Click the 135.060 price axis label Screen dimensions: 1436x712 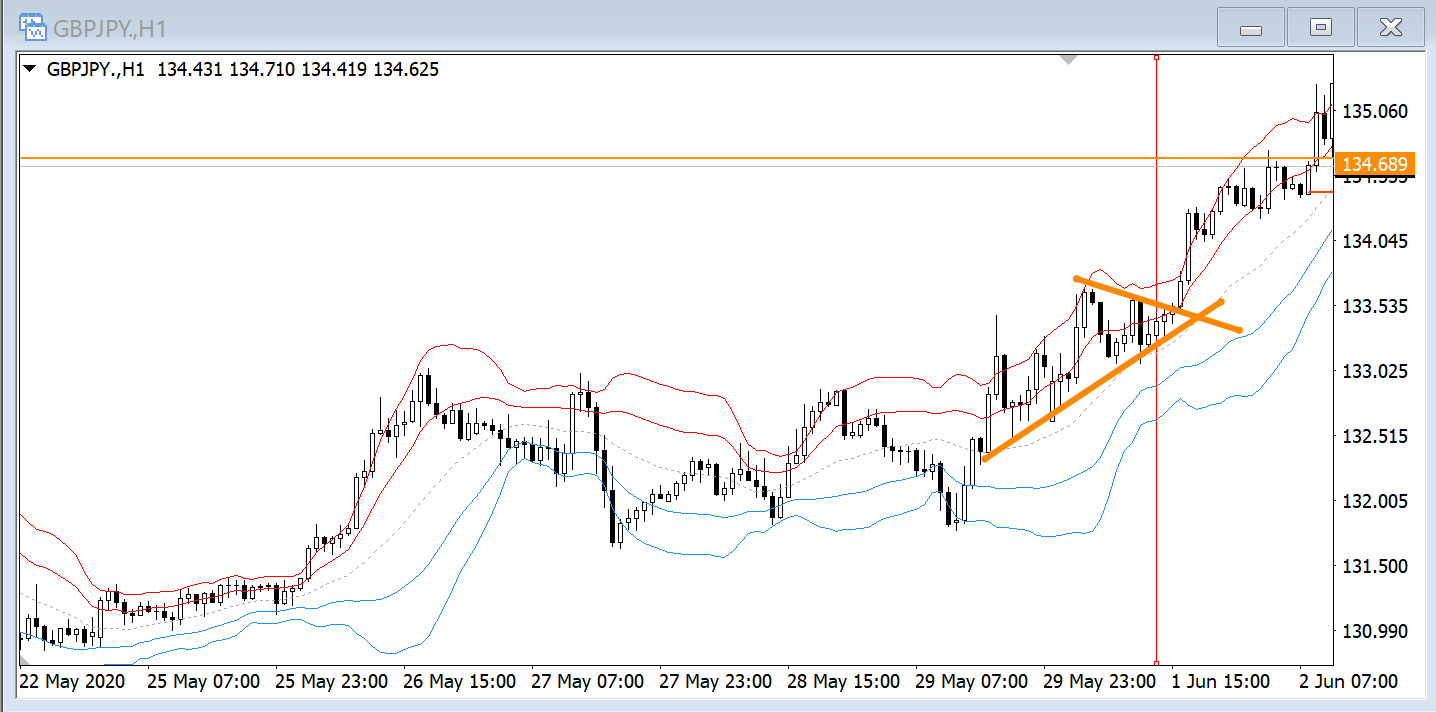tap(1375, 111)
